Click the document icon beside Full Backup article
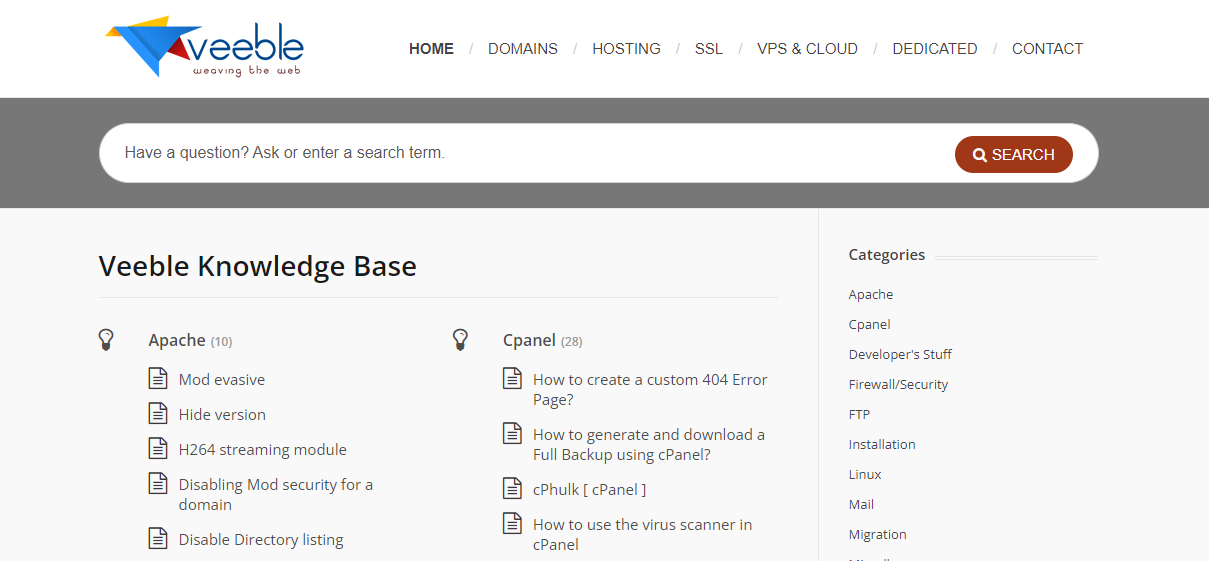1209x561 pixels. (512, 434)
